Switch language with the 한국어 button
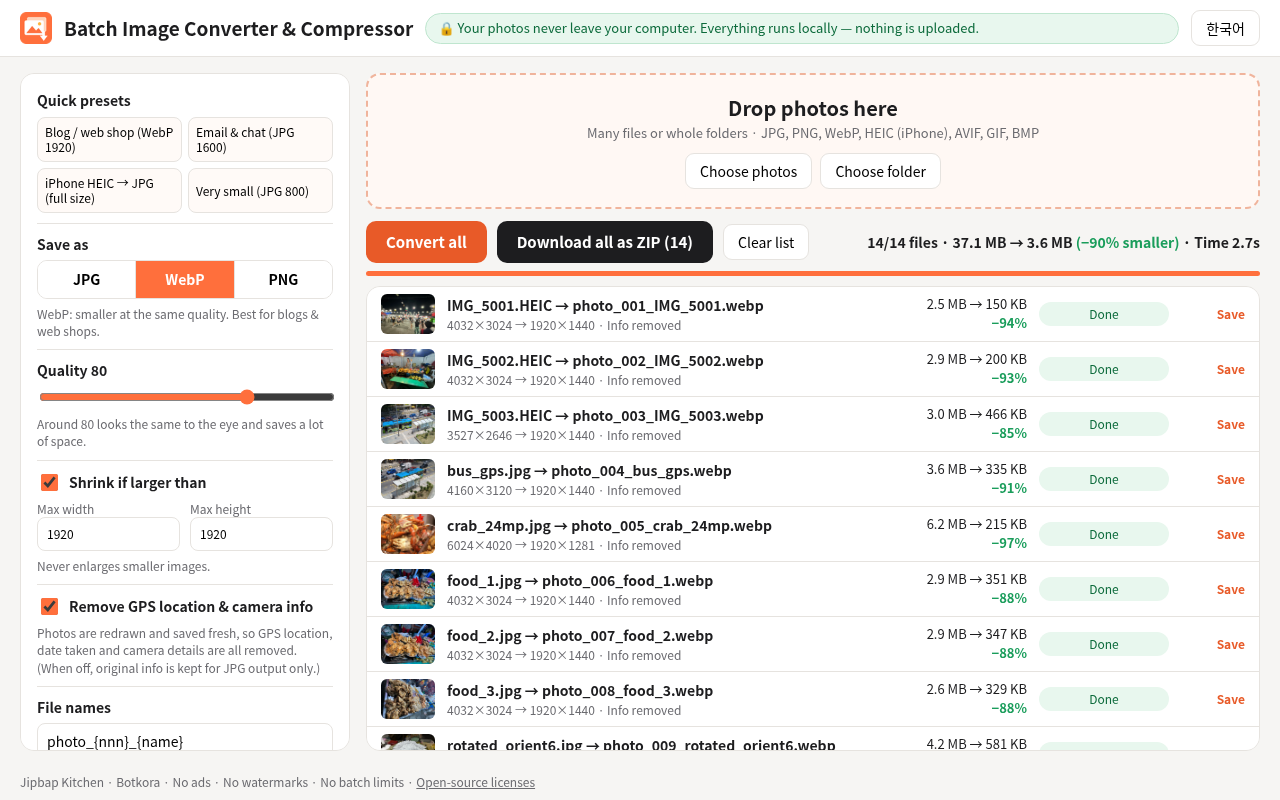The image size is (1280, 800). click(1225, 28)
